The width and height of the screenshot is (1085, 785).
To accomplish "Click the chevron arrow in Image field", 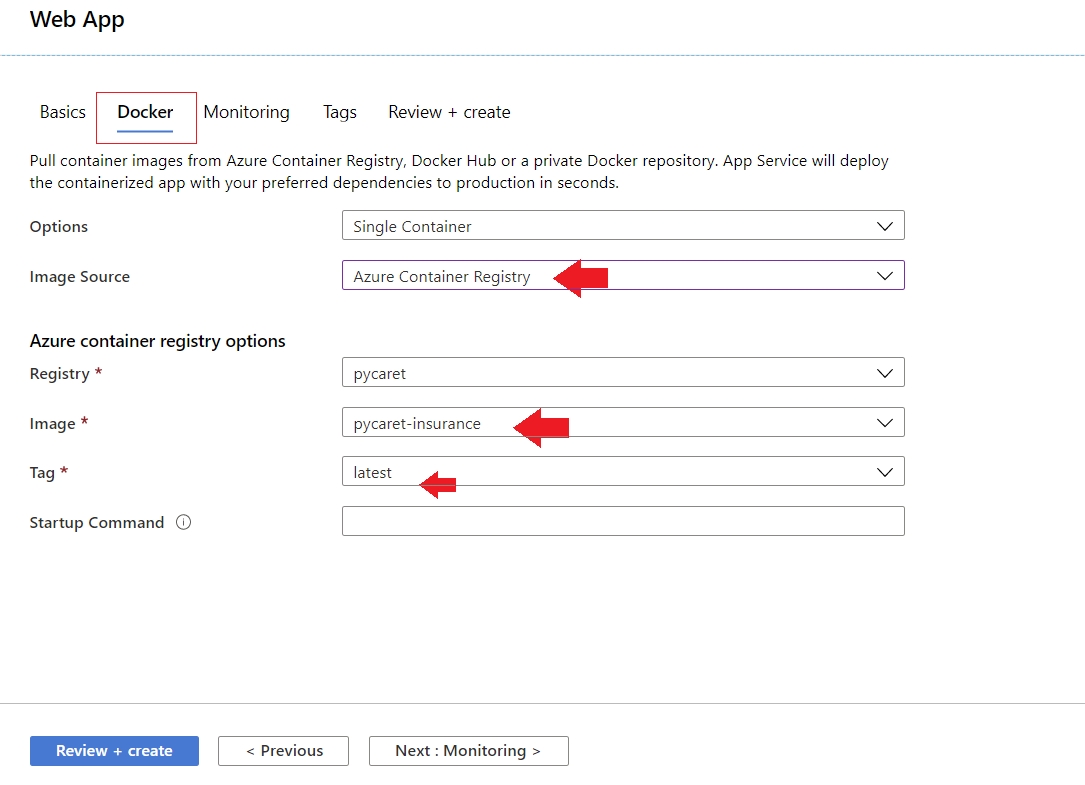I will point(884,423).
